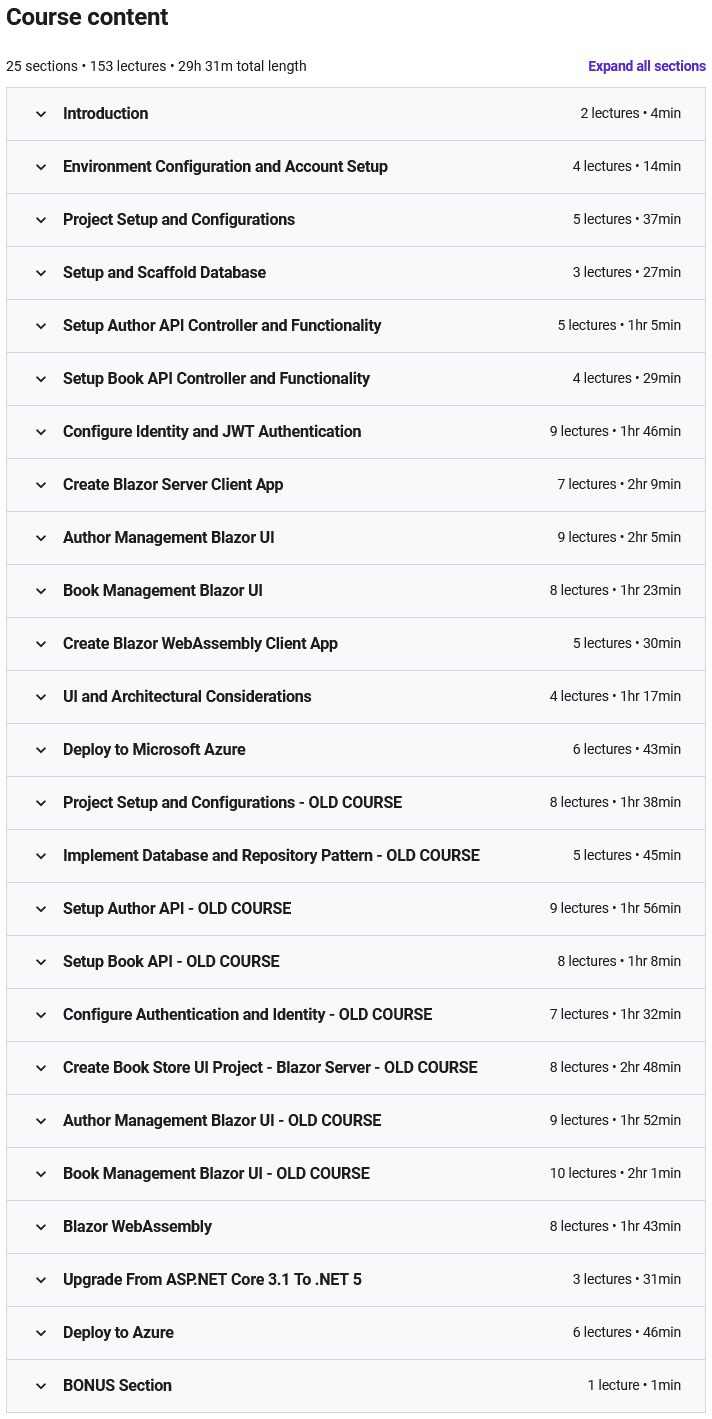The width and height of the screenshot is (712, 1419).
Task: Open the Setup and Scaffold Database section
Action: click(x=164, y=273)
